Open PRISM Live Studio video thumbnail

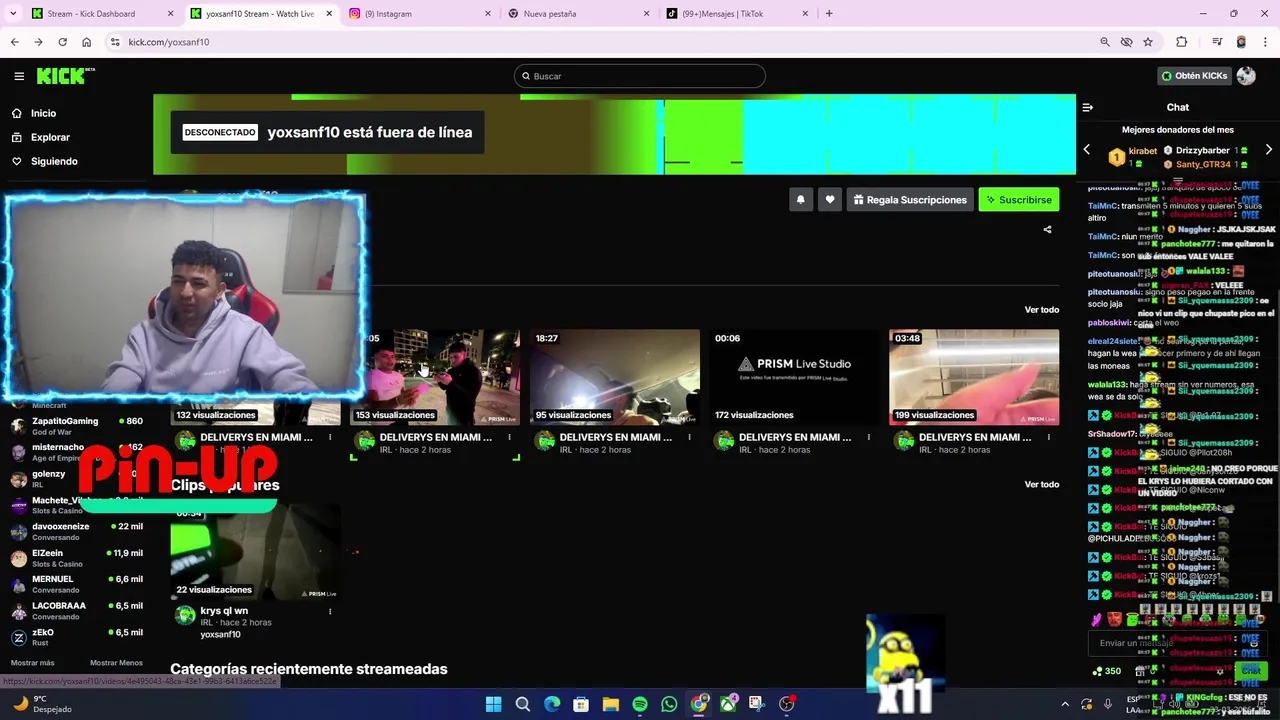pyautogui.click(x=794, y=377)
